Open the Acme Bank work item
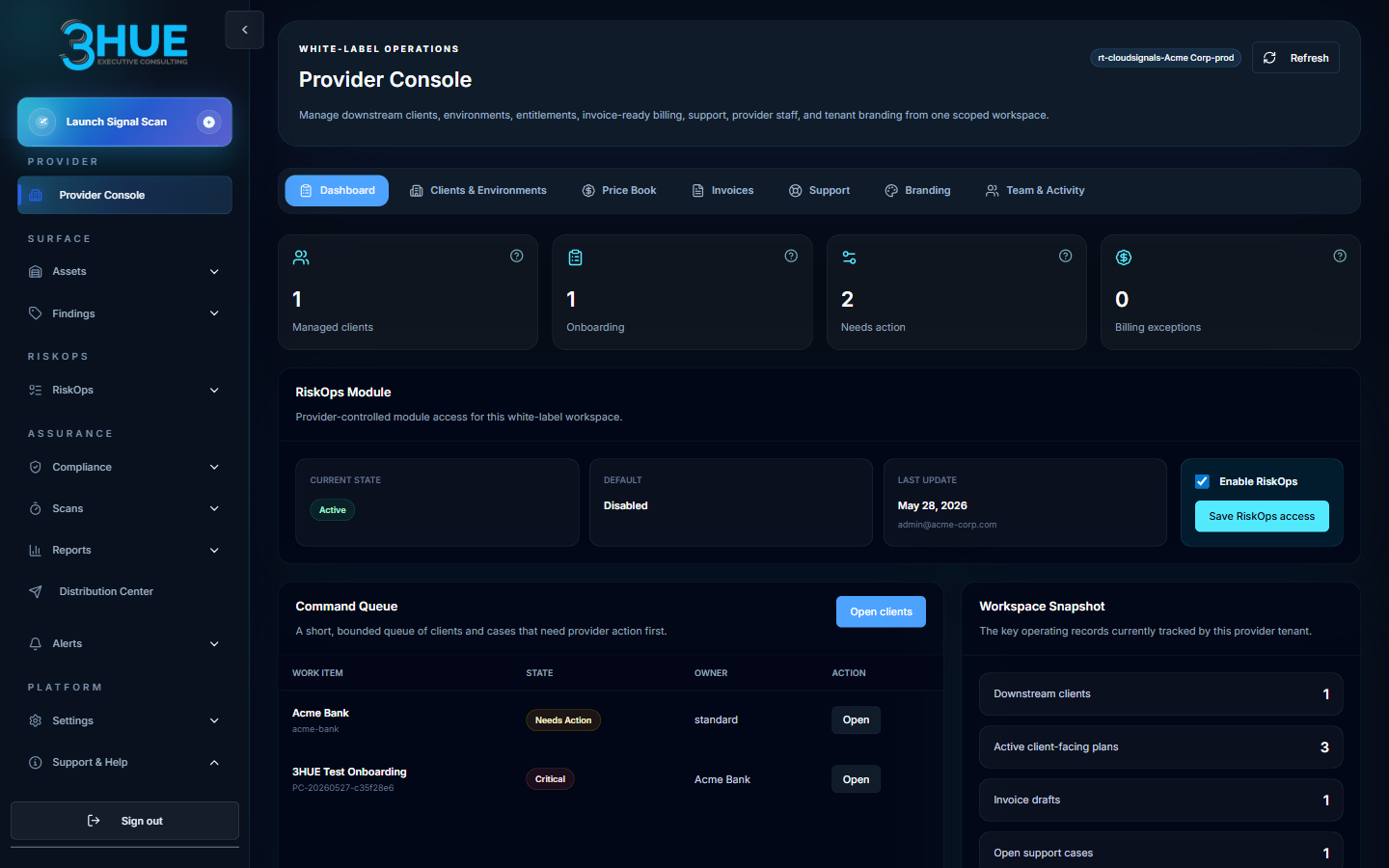This screenshot has height=868, width=1389. point(856,720)
